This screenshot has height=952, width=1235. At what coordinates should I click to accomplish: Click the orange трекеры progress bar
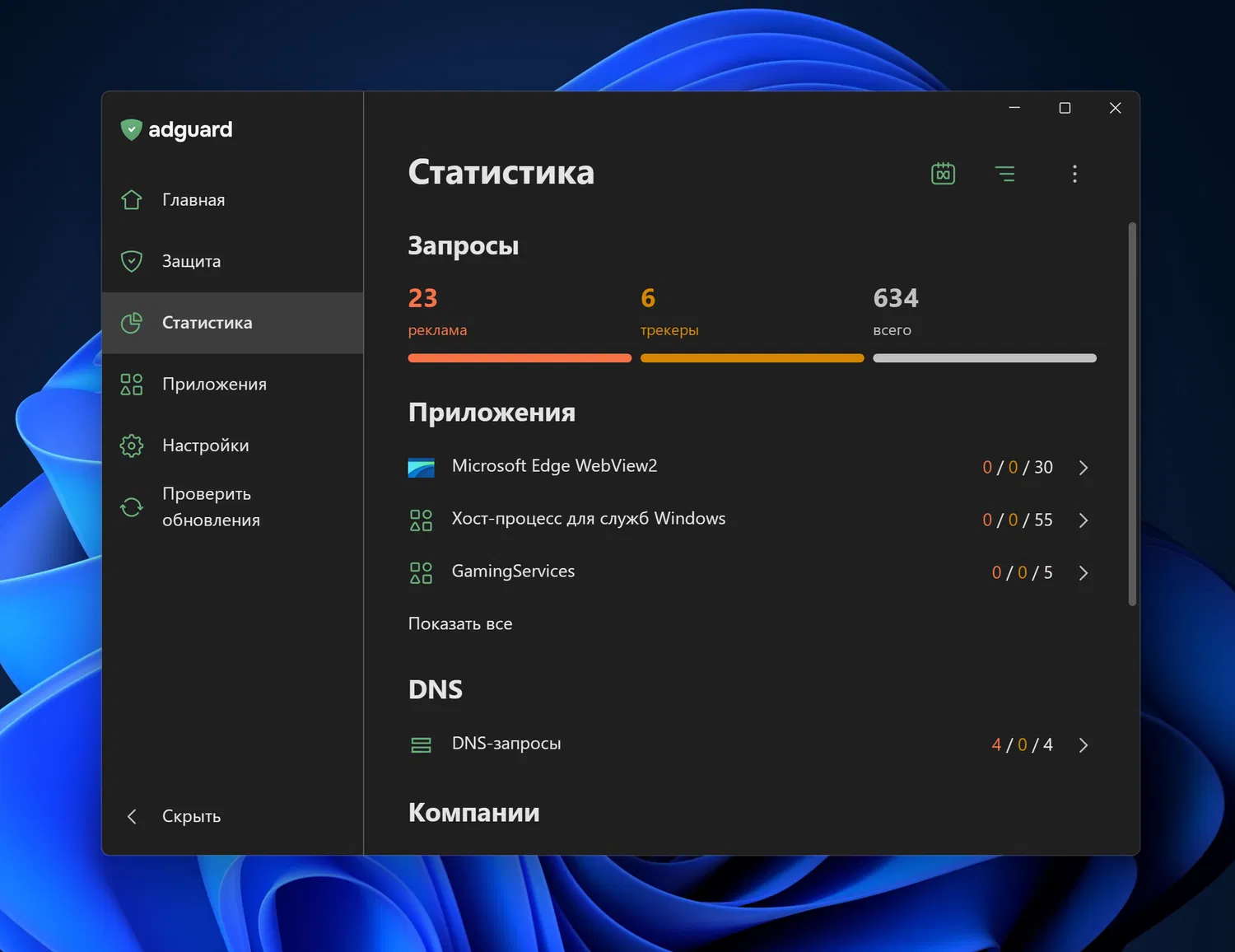[x=753, y=358]
